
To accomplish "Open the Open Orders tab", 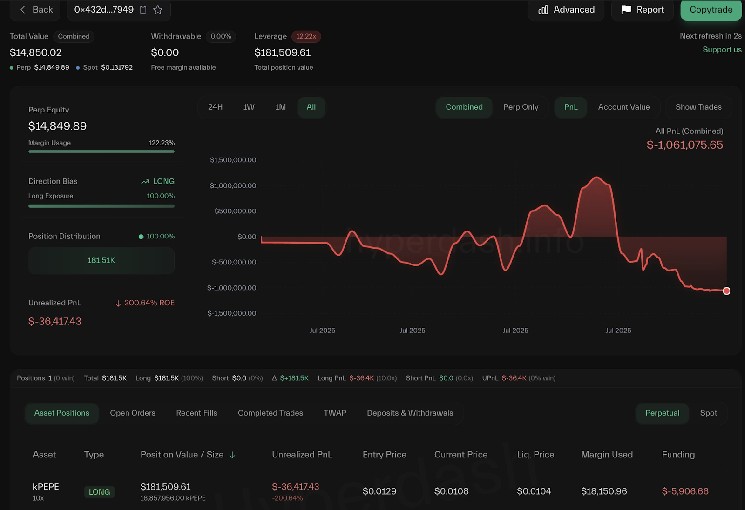I will point(133,413).
